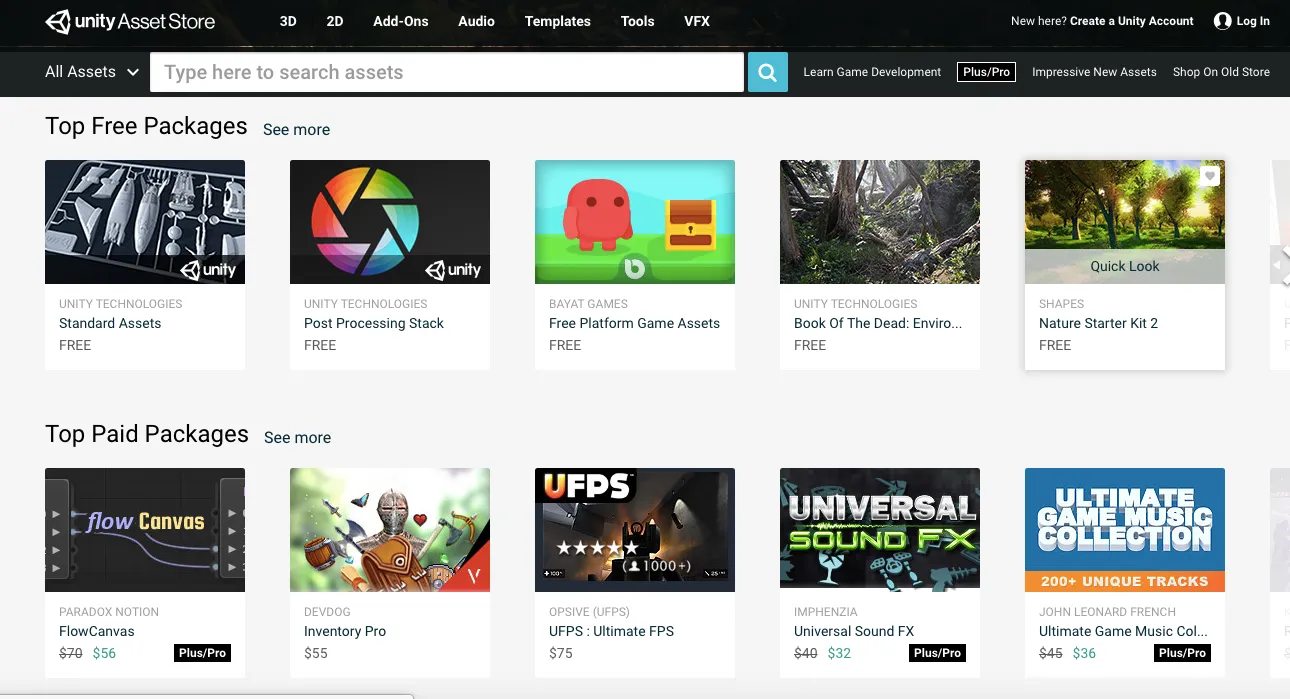Open Book Of The Dead thumbnail
Viewport: 1290px width, 699px height.
(880, 222)
